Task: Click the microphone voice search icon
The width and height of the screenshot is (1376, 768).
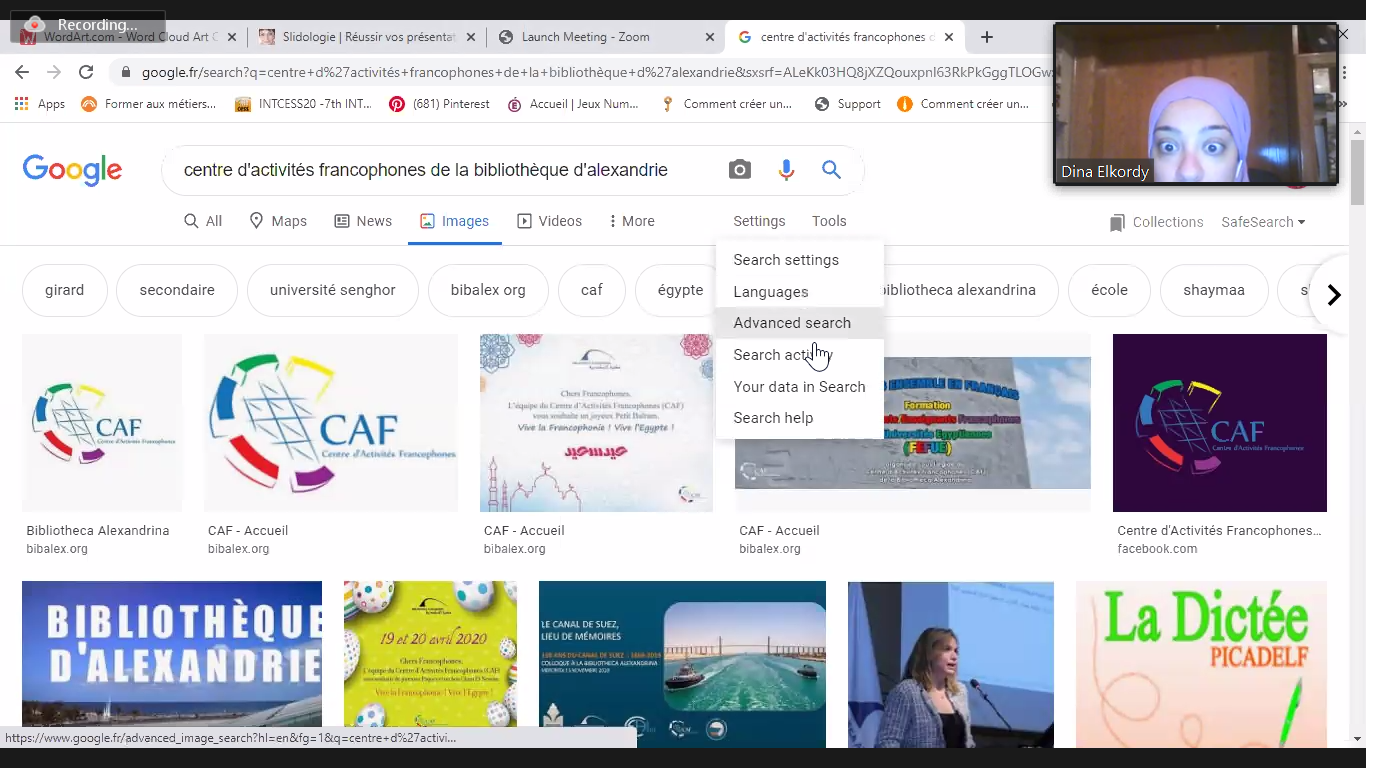Action: pos(786,170)
